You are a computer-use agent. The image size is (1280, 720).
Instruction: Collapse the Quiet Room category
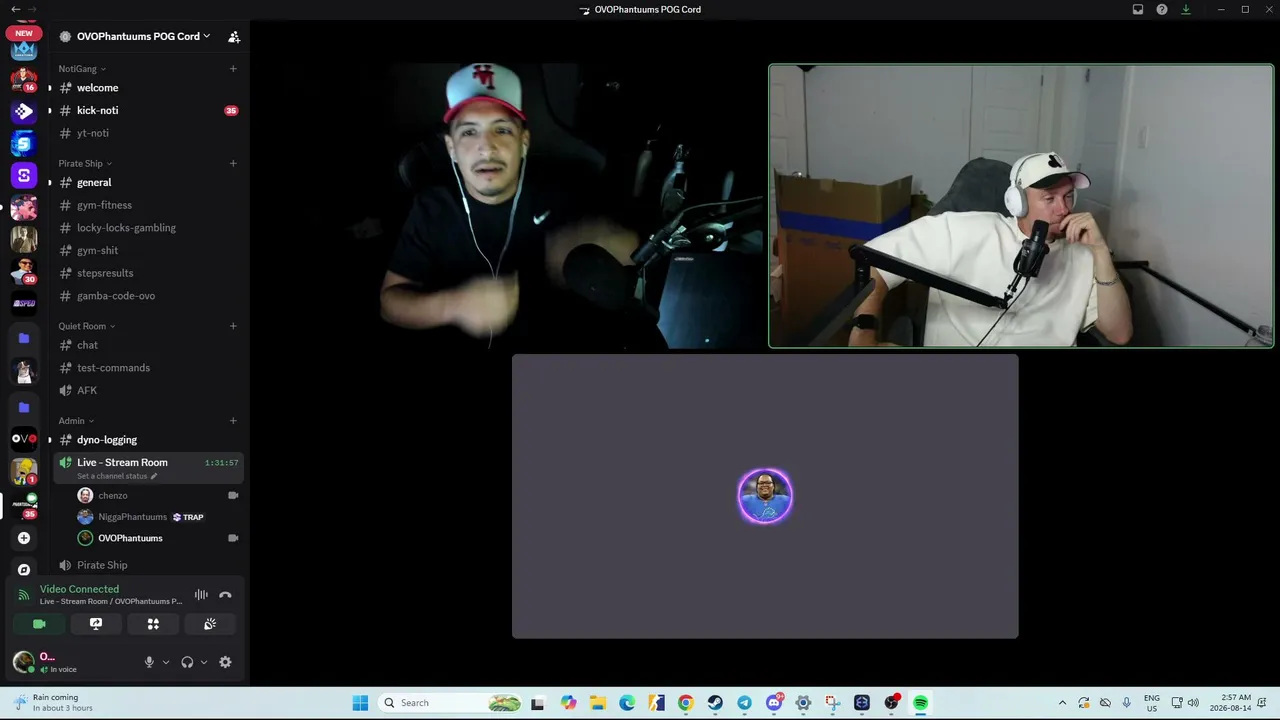[x=87, y=326]
